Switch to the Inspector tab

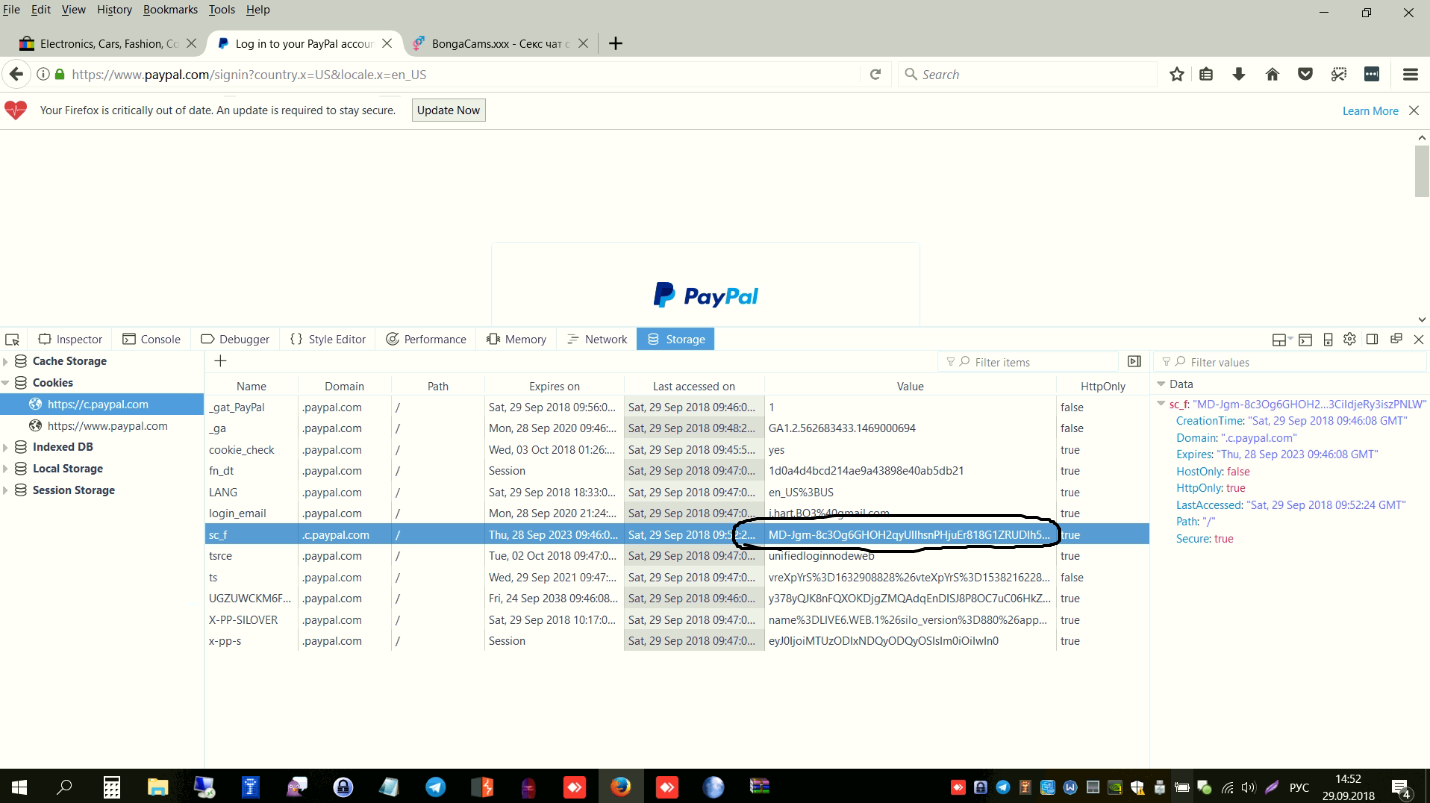click(70, 339)
